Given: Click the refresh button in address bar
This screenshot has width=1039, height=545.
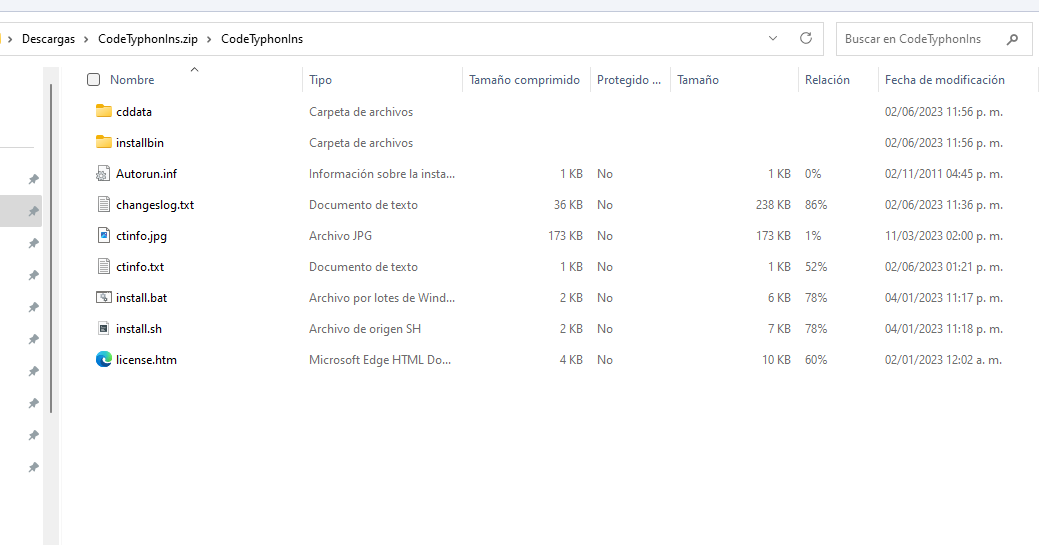Looking at the screenshot, I should click(805, 39).
